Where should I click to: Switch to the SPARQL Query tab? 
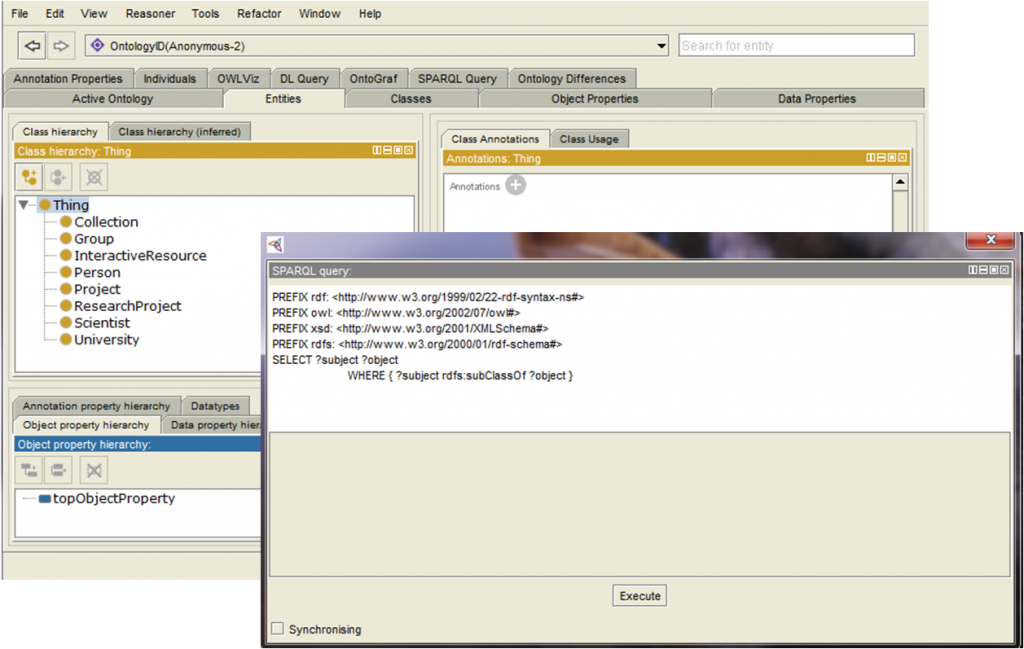coord(456,79)
